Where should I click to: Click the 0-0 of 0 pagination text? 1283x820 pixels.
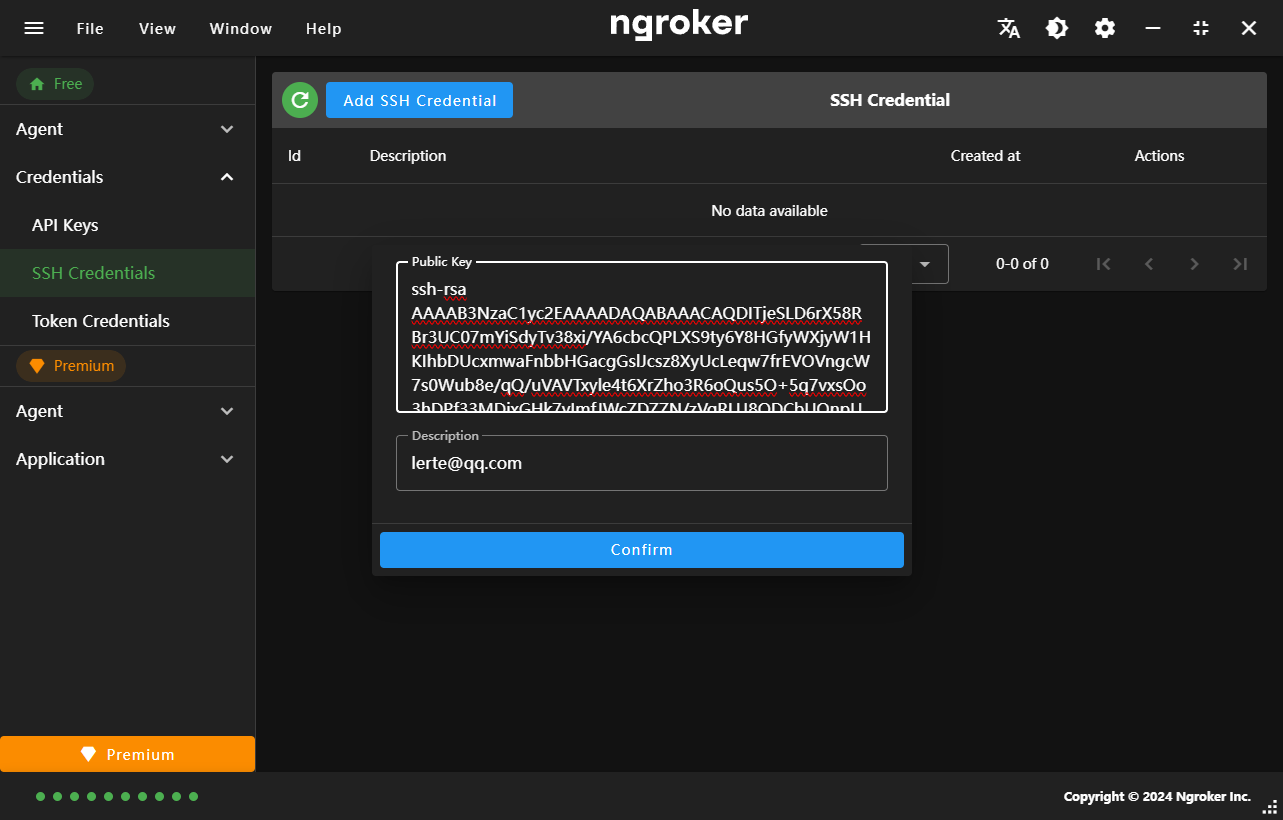point(1022,264)
